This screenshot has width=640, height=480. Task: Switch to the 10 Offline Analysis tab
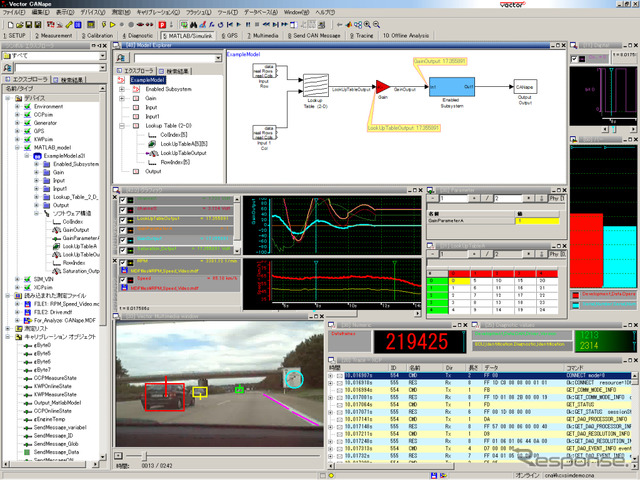406,36
